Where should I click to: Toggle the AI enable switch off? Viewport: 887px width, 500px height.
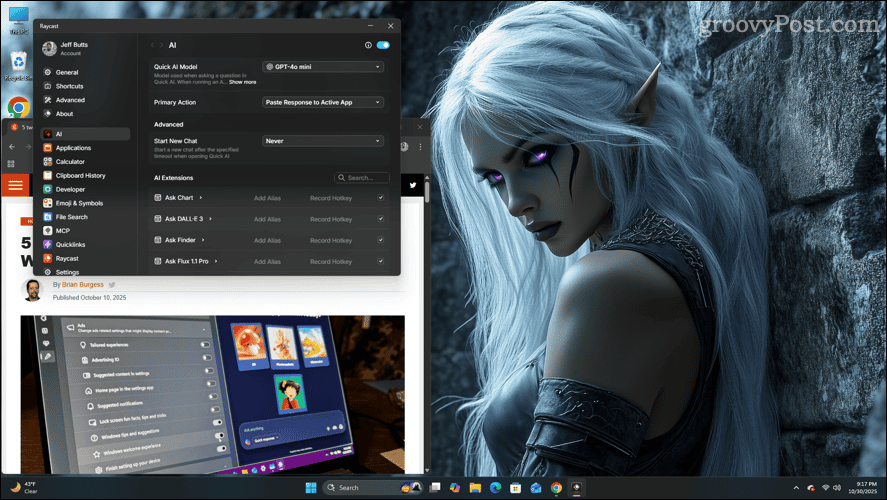[383, 45]
